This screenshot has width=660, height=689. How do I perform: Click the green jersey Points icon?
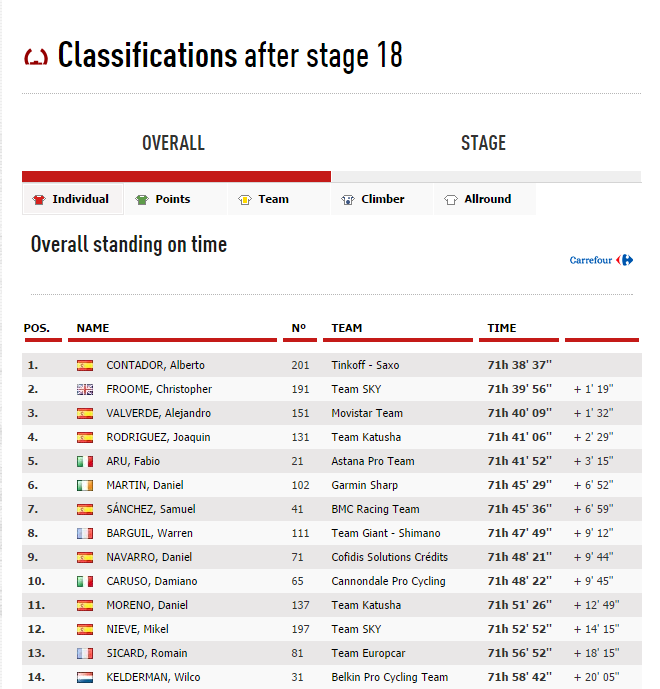[x=142, y=200]
